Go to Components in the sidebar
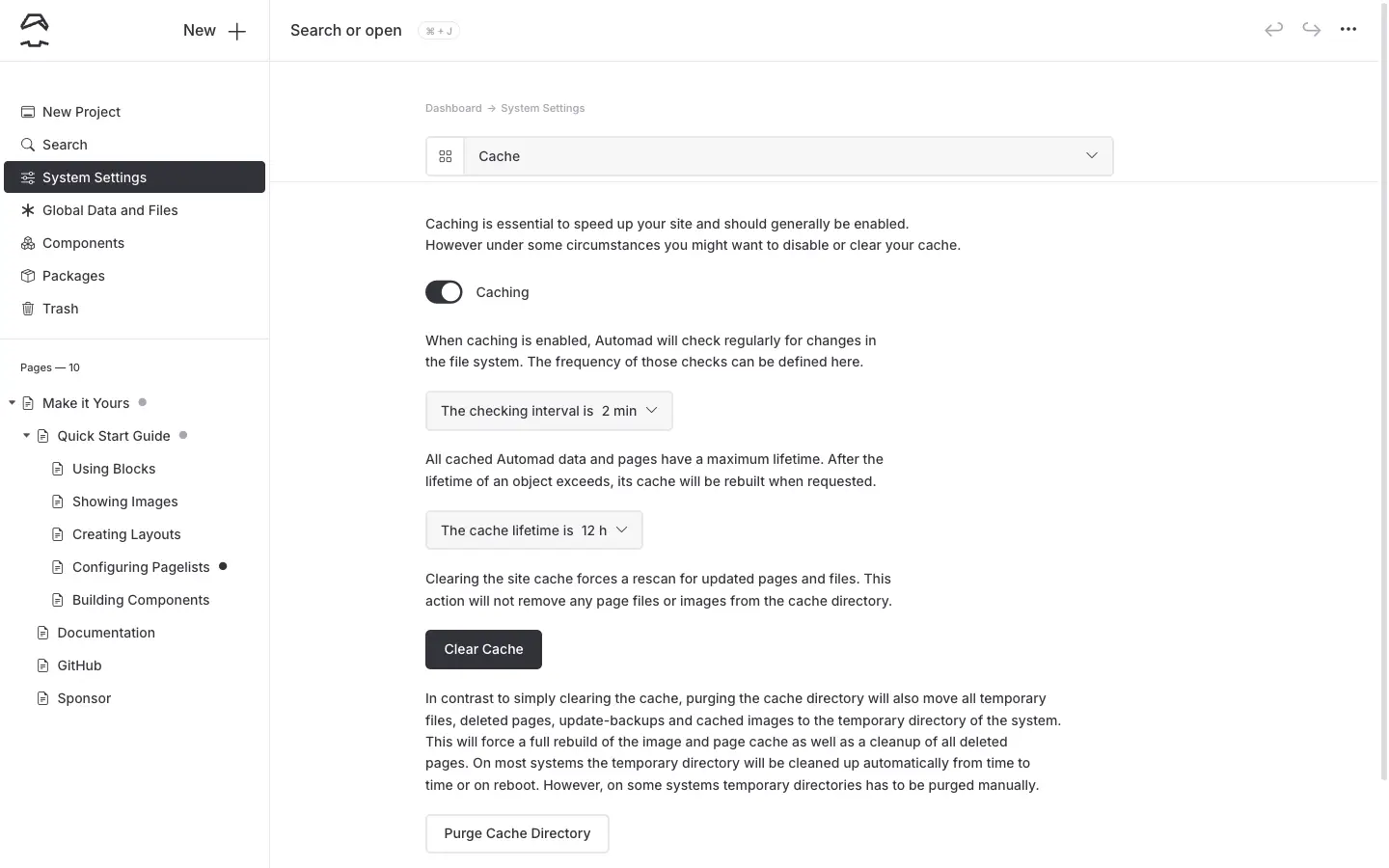1389x868 pixels. pyautogui.click(x=83, y=243)
